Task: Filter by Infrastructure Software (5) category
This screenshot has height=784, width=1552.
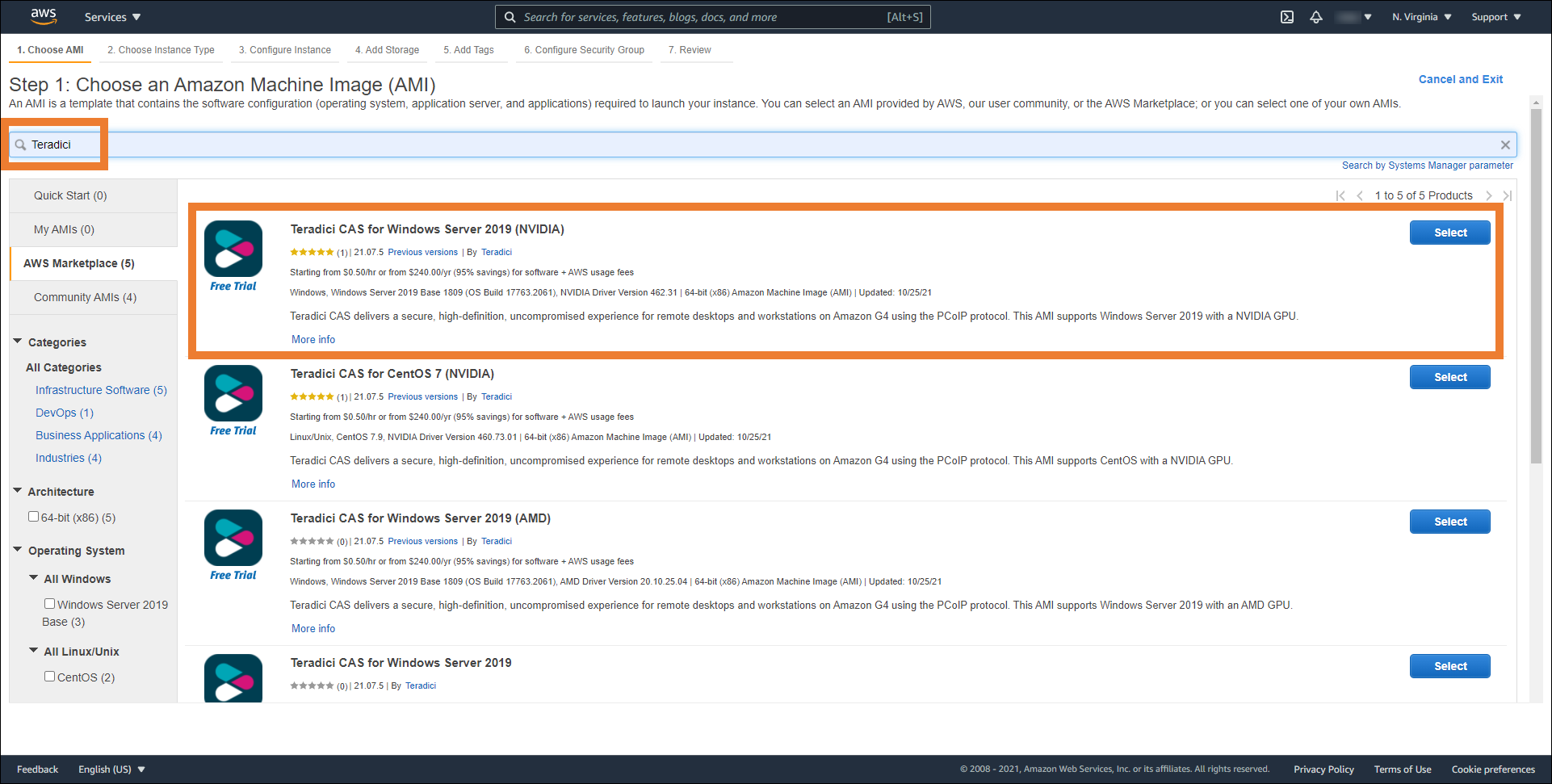Action: click(101, 390)
